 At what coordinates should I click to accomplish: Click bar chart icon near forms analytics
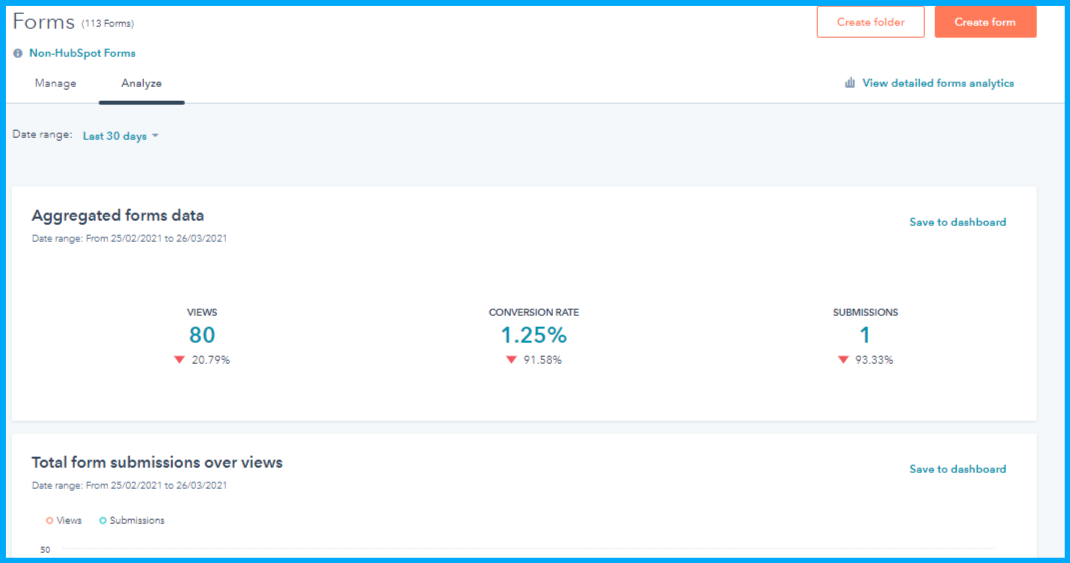click(850, 83)
